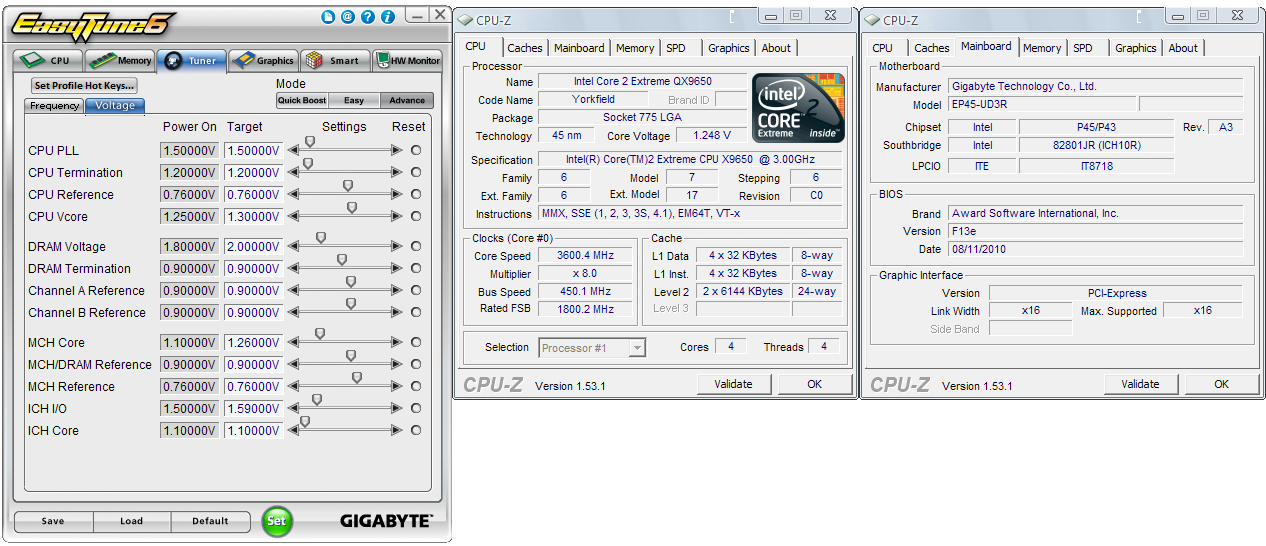Click the document icon in EasyTune6 title bar
Viewport: 1266px width, 546px height.
coord(328,17)
